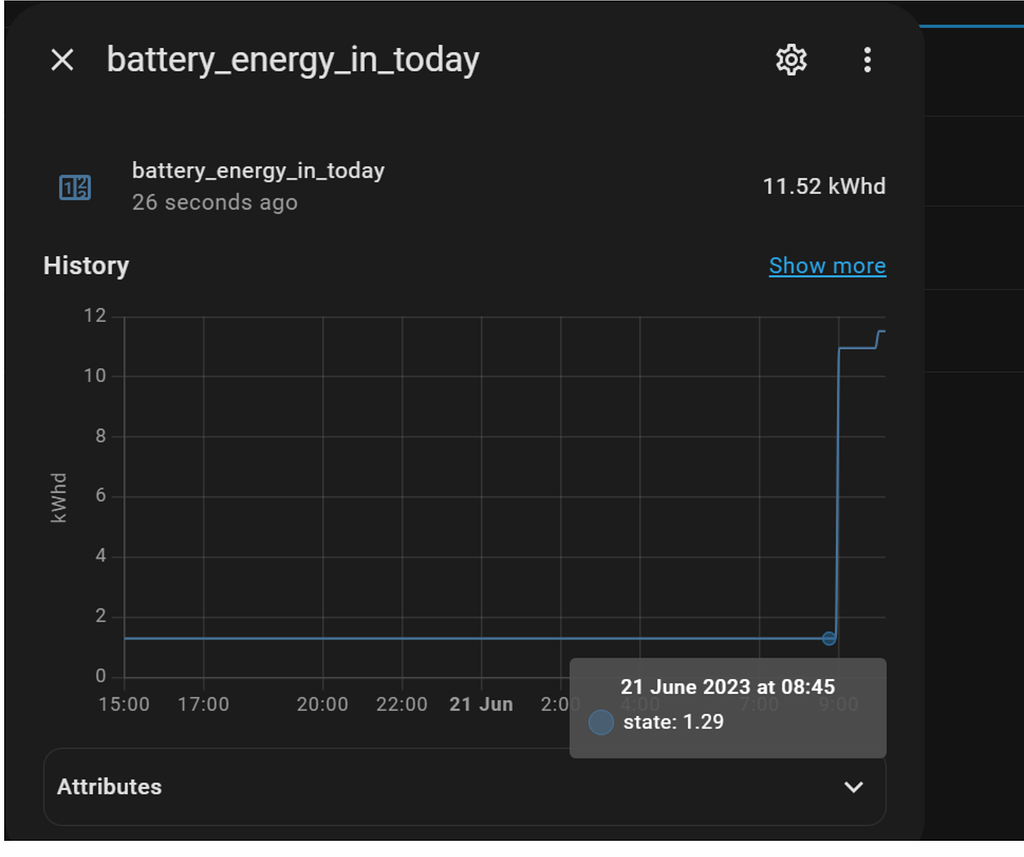Collapse the Attributes chevron
The height and width of the screenshot is (857, 1024).
point(853,788)
